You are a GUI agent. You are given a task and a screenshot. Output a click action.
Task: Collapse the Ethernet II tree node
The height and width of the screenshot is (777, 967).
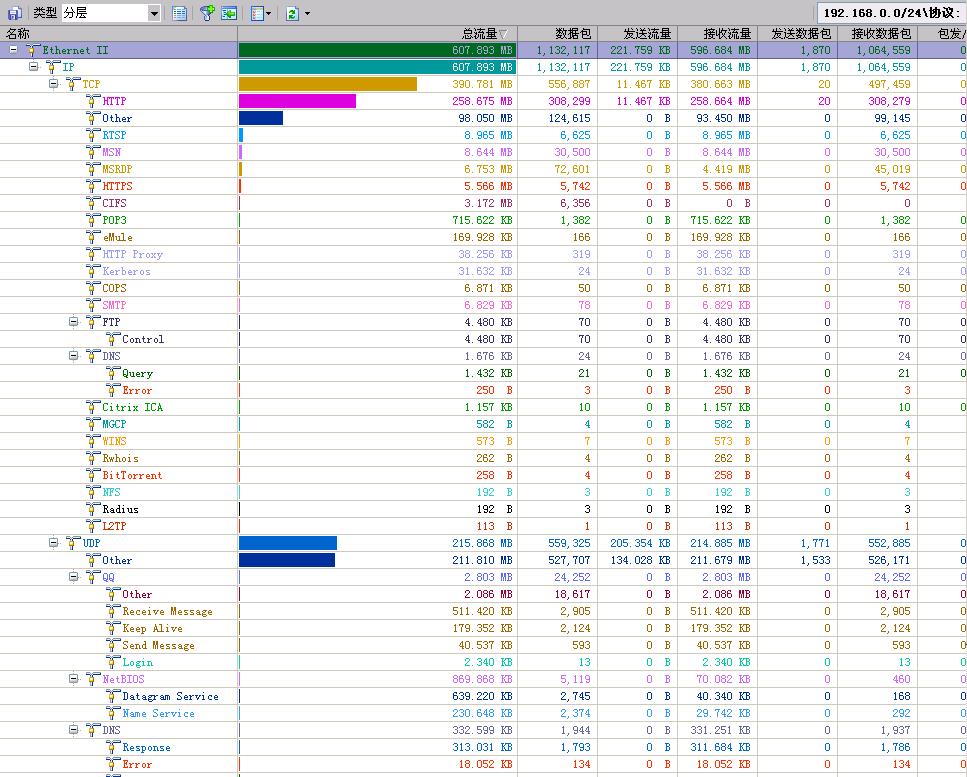13,50
